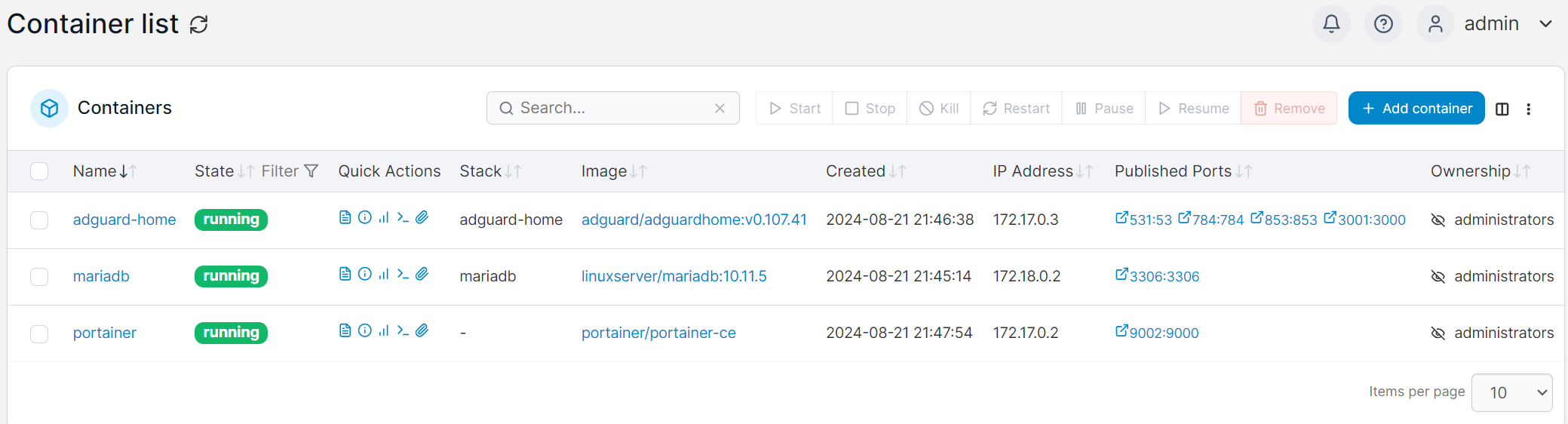The width and height of the screenshot is (1568, 424).
Task: Open published port 3001:3000
Action: 1364,220
